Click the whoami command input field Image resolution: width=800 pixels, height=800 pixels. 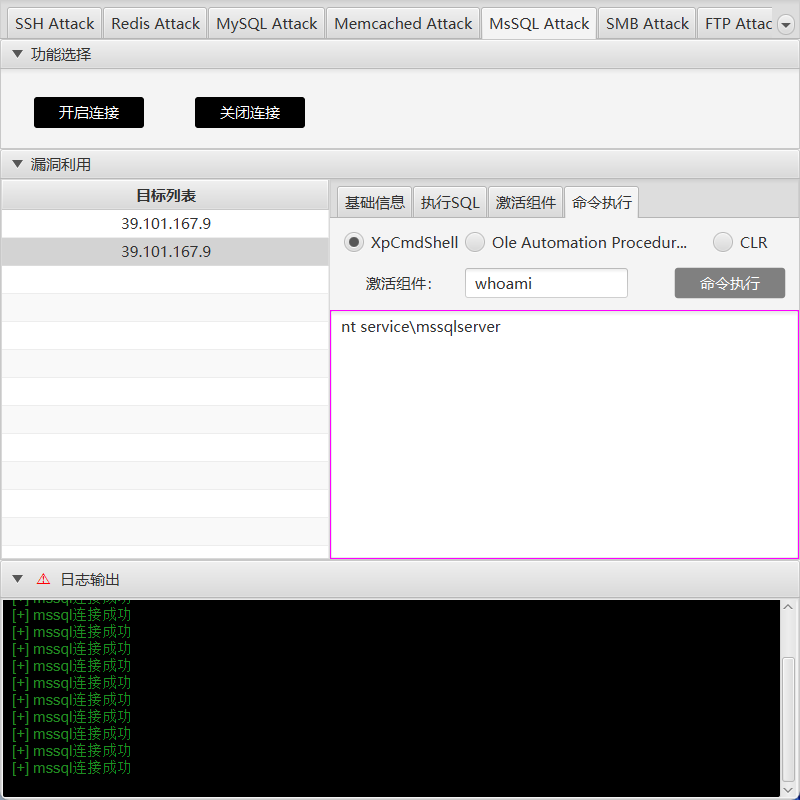546,283
